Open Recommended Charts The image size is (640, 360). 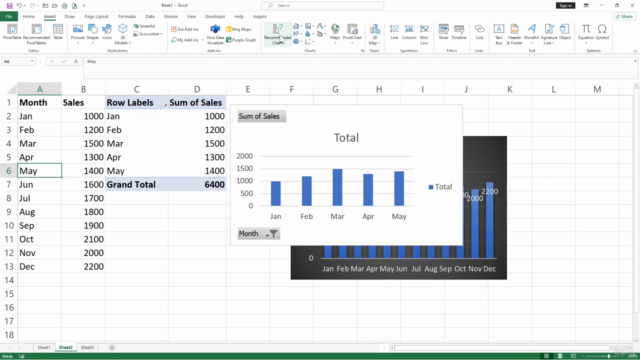coord(278,34)
